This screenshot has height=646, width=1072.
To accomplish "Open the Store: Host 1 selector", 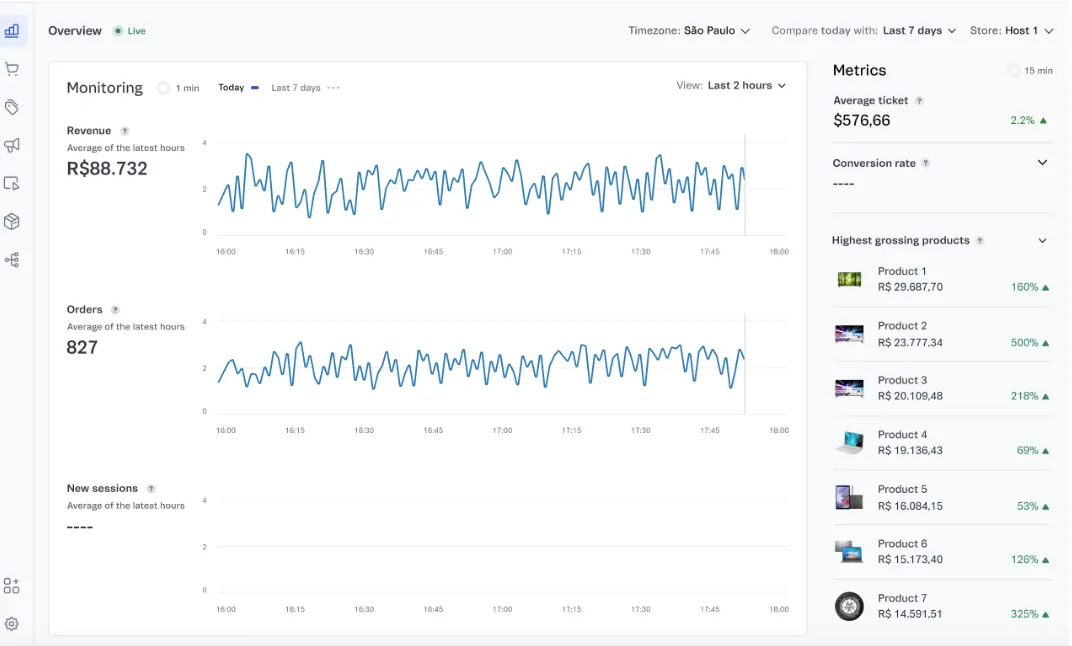I will coord(1011,31).
